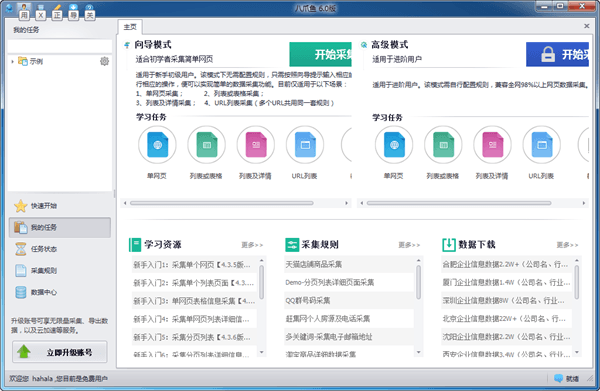
Task: Open 沈阳企业信息数据2.2W download
Action: tap(507, 337)
